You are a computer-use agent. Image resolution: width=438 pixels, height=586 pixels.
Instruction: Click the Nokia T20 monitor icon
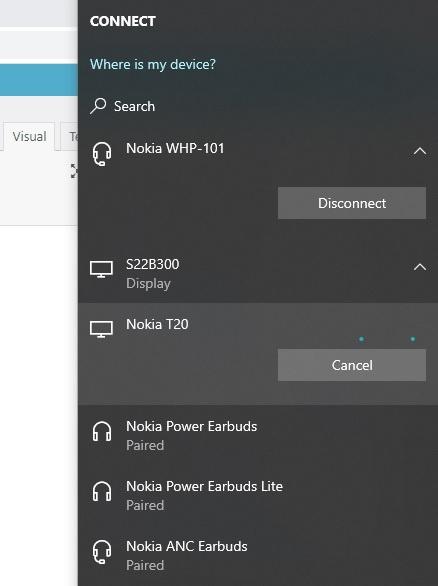pyautogui.click(x=101, y=329)
